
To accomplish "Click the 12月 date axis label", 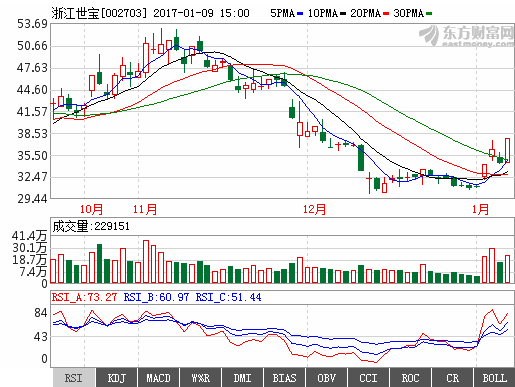I will pyautogui.click(x=314, y=209).
